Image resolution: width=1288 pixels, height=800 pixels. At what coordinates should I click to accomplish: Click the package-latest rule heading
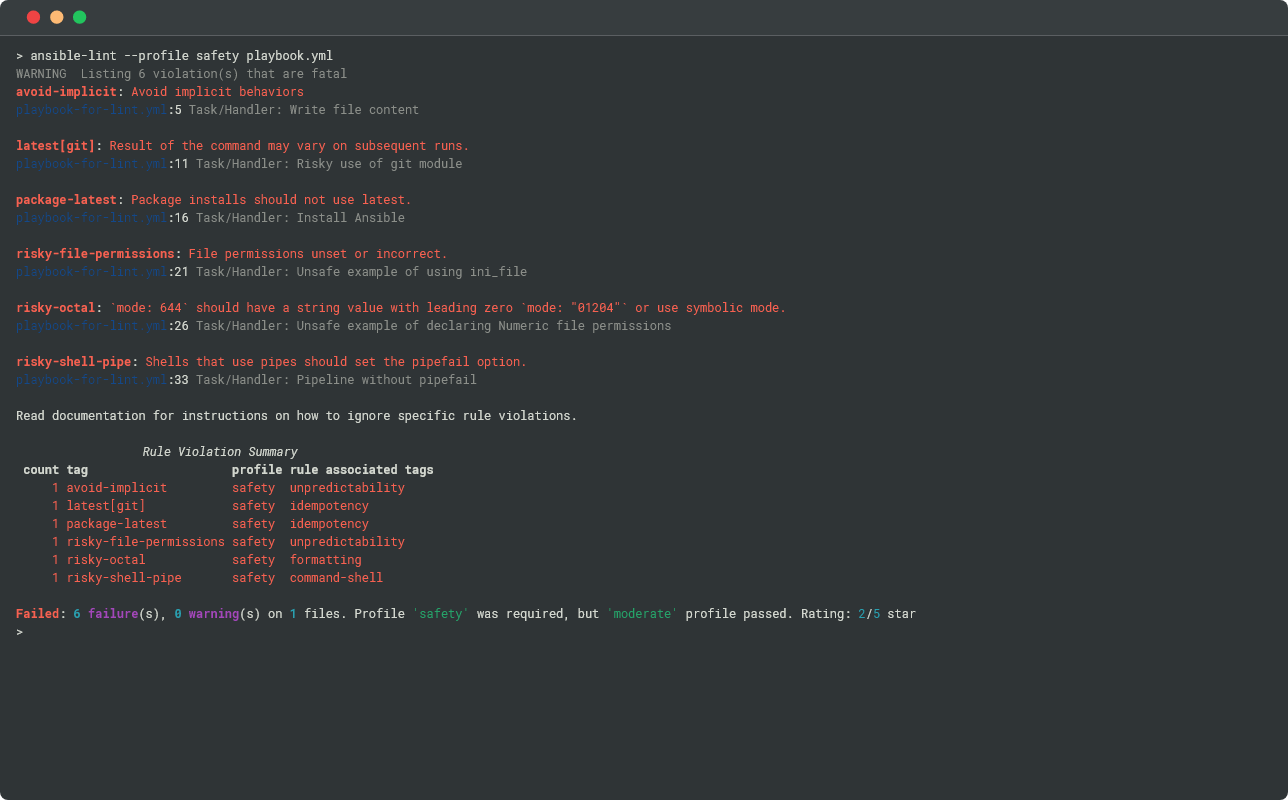pyautogui.click(x=66, y=200)
